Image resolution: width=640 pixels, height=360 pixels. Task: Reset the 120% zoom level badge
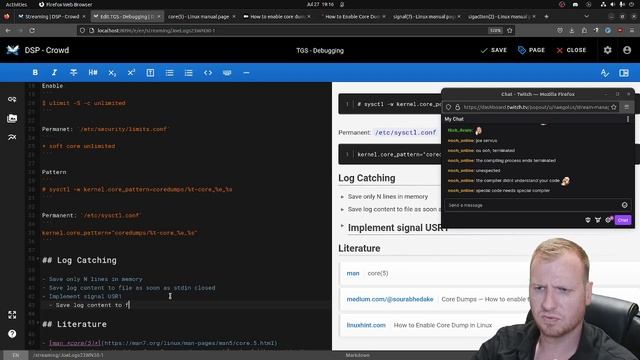495,30
